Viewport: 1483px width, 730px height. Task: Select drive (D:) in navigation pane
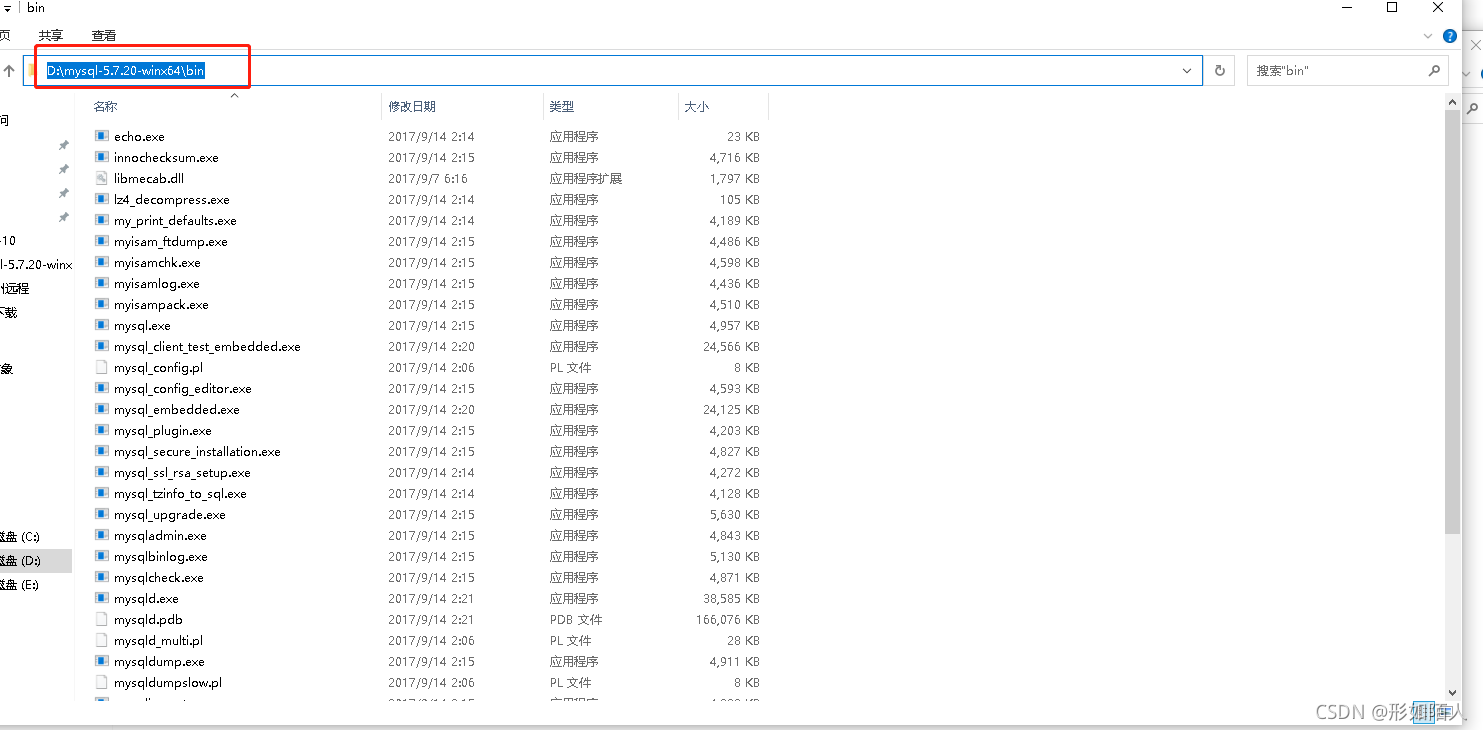click(x=20, y=561)
